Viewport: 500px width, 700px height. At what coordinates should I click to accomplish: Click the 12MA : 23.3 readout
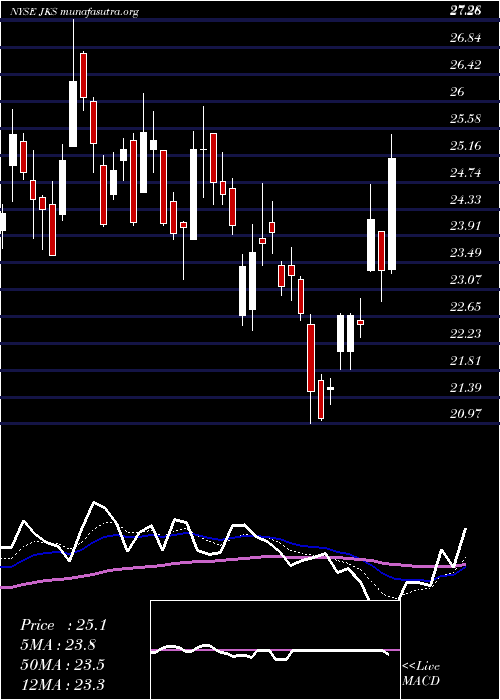62,684
